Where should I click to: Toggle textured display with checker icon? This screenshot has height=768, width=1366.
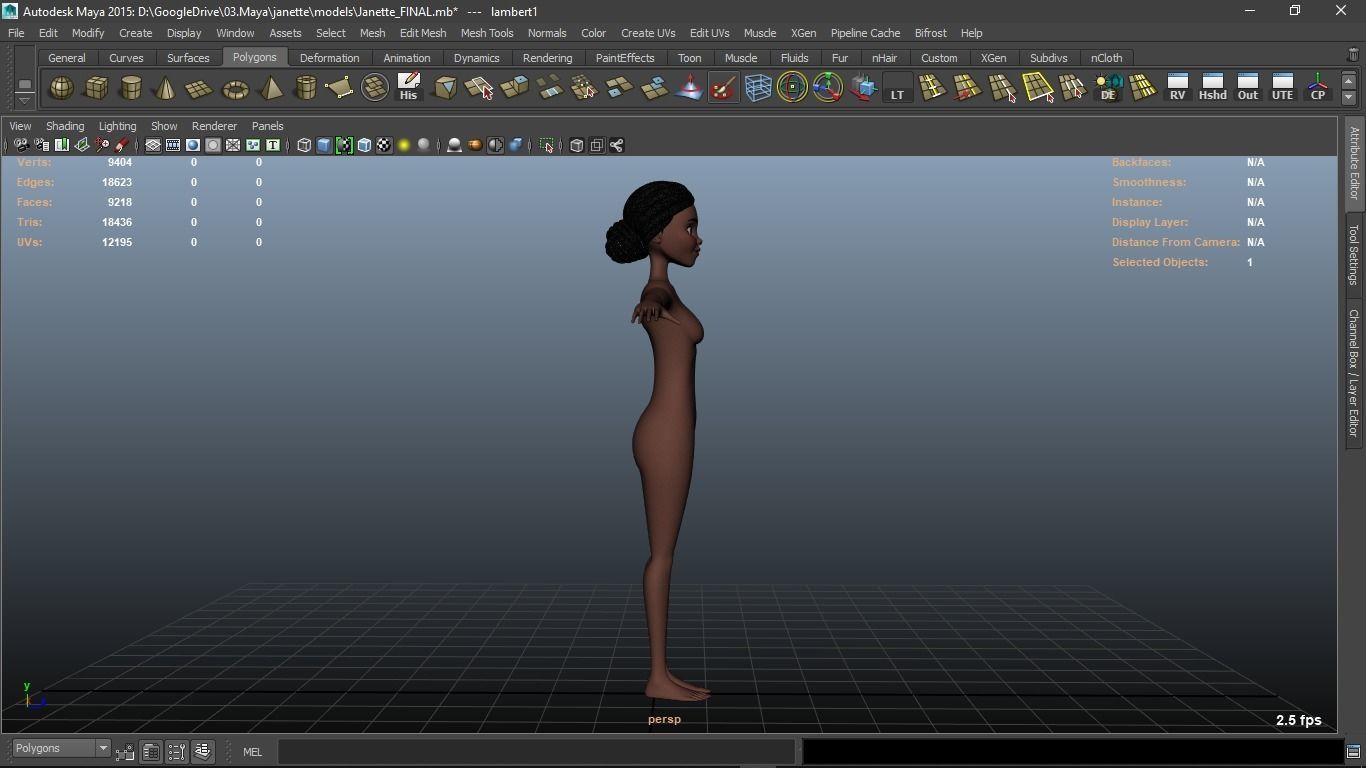384,146
